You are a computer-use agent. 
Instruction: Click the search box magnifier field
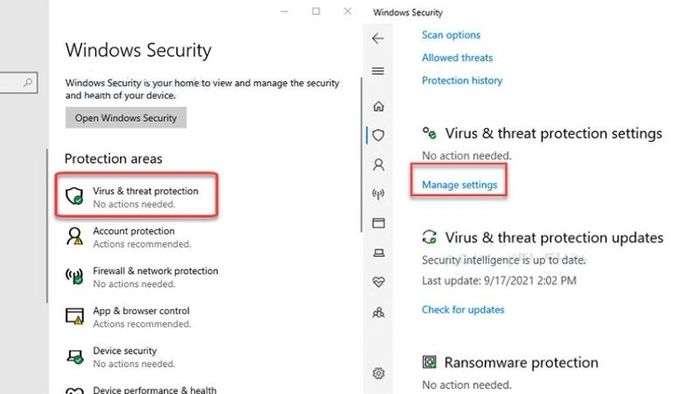point(18,83)
